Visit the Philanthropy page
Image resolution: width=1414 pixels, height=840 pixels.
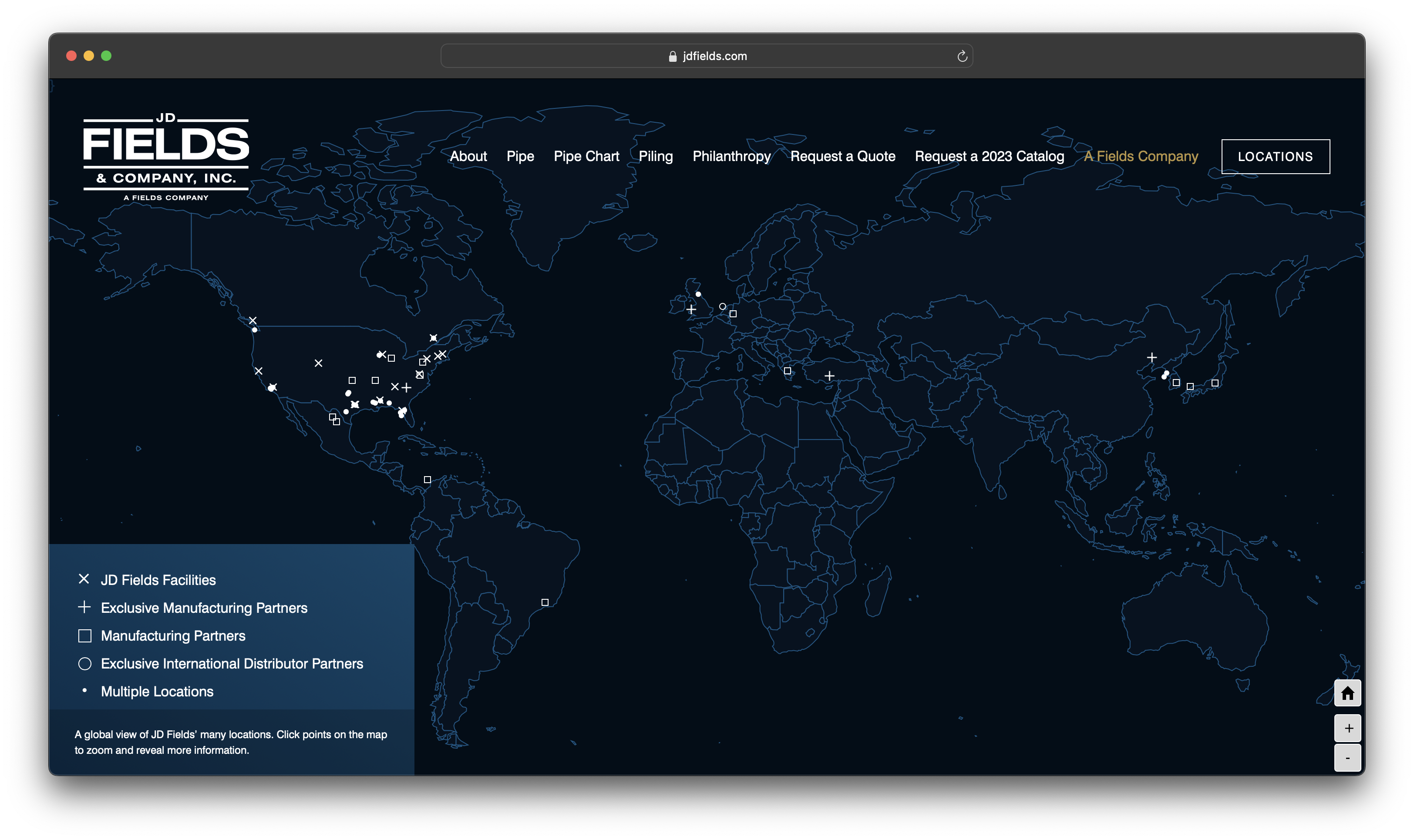(731, 156)
